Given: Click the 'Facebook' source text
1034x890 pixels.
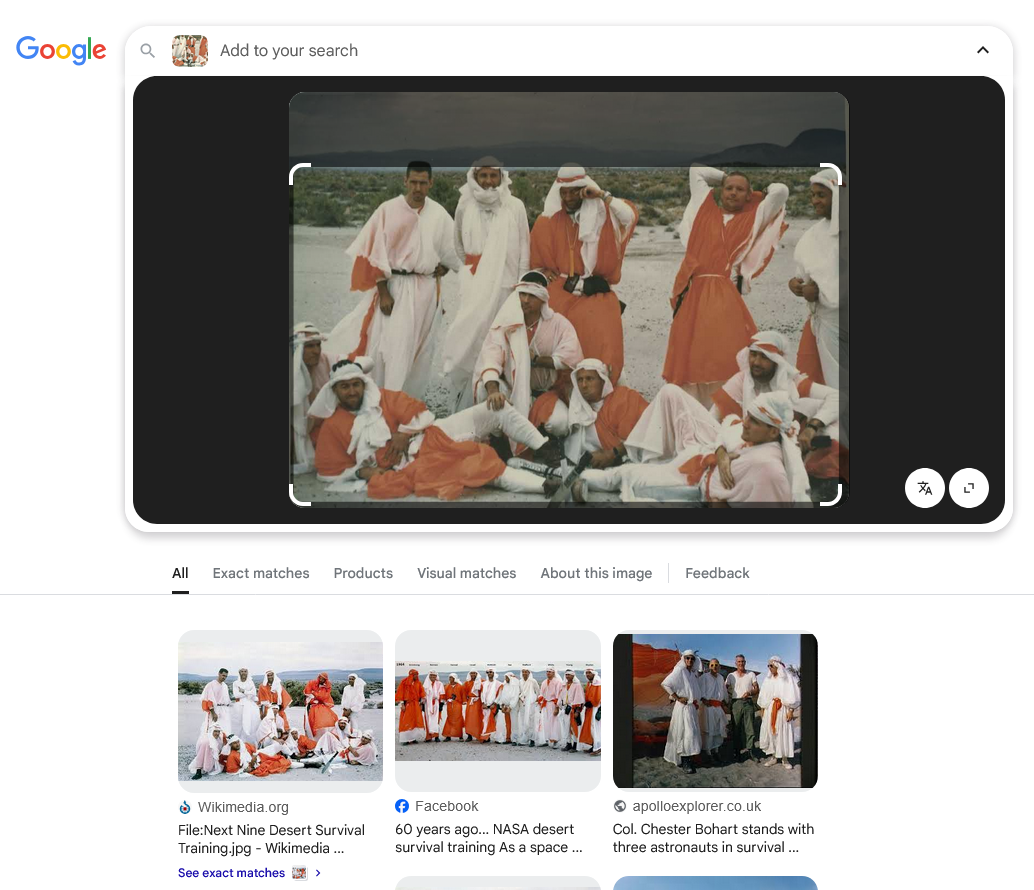Looking at the screenshot, I should tap(446, 806).
